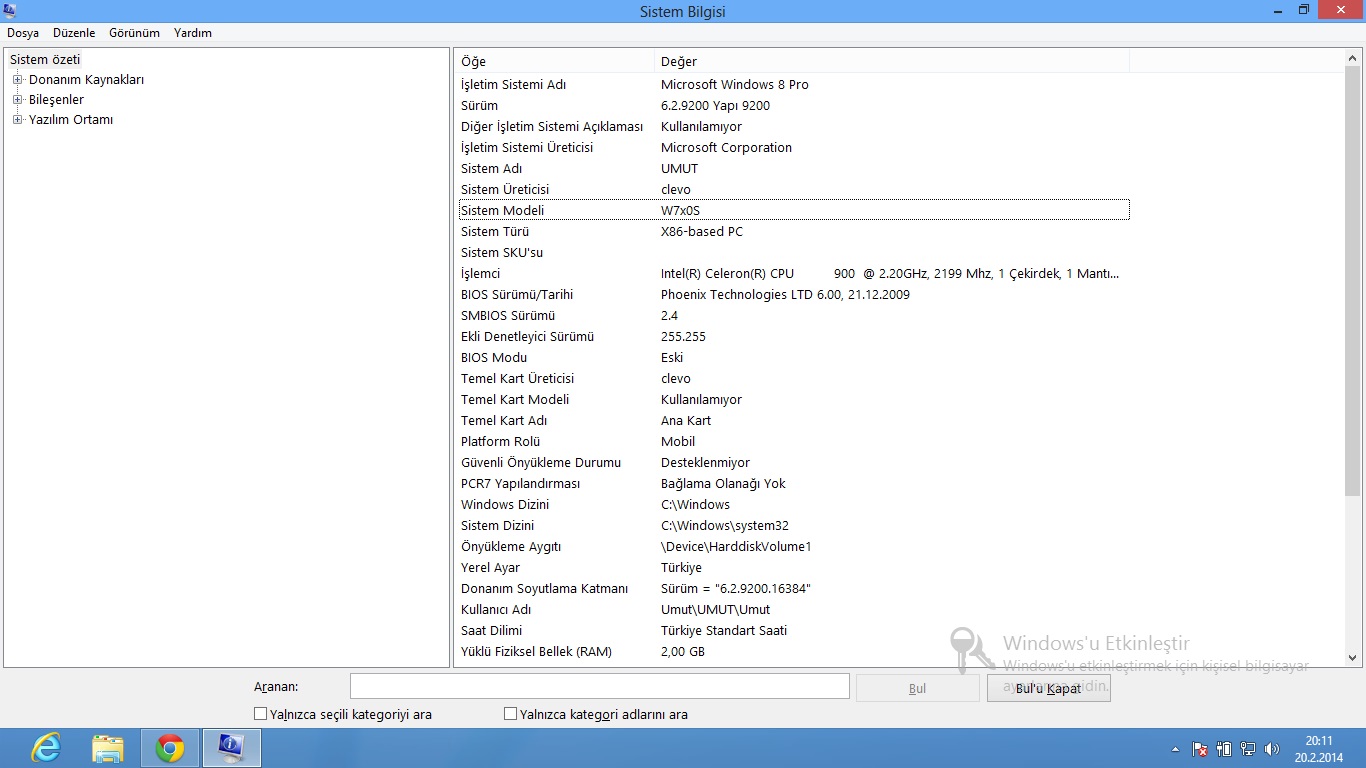Select the Sistem Türü row
Screen dimensions: 1366x768
[794, 232]
